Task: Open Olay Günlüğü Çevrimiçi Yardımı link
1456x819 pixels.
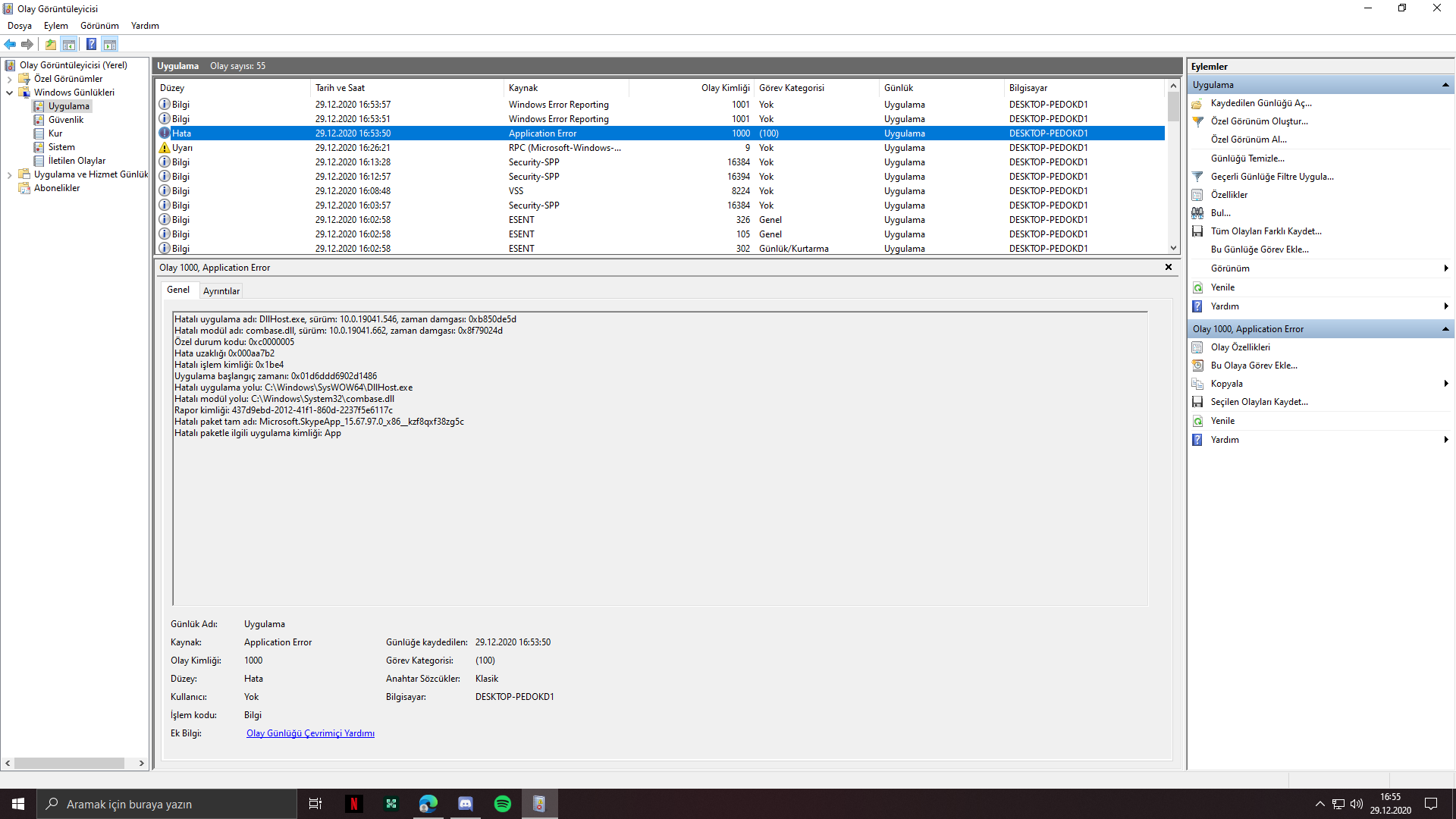Action: coord(310,733)
